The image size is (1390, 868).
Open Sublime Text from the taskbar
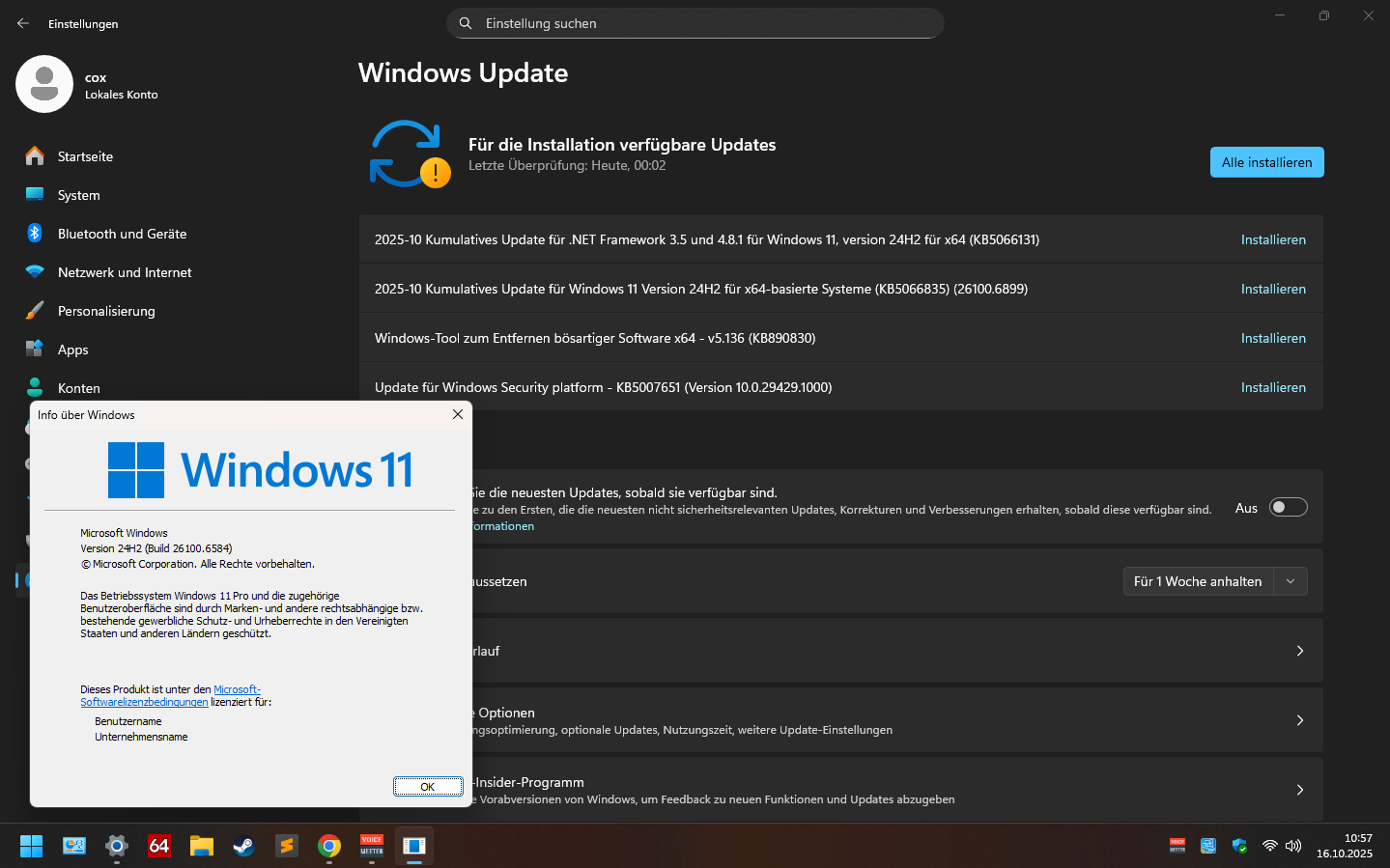287,846
